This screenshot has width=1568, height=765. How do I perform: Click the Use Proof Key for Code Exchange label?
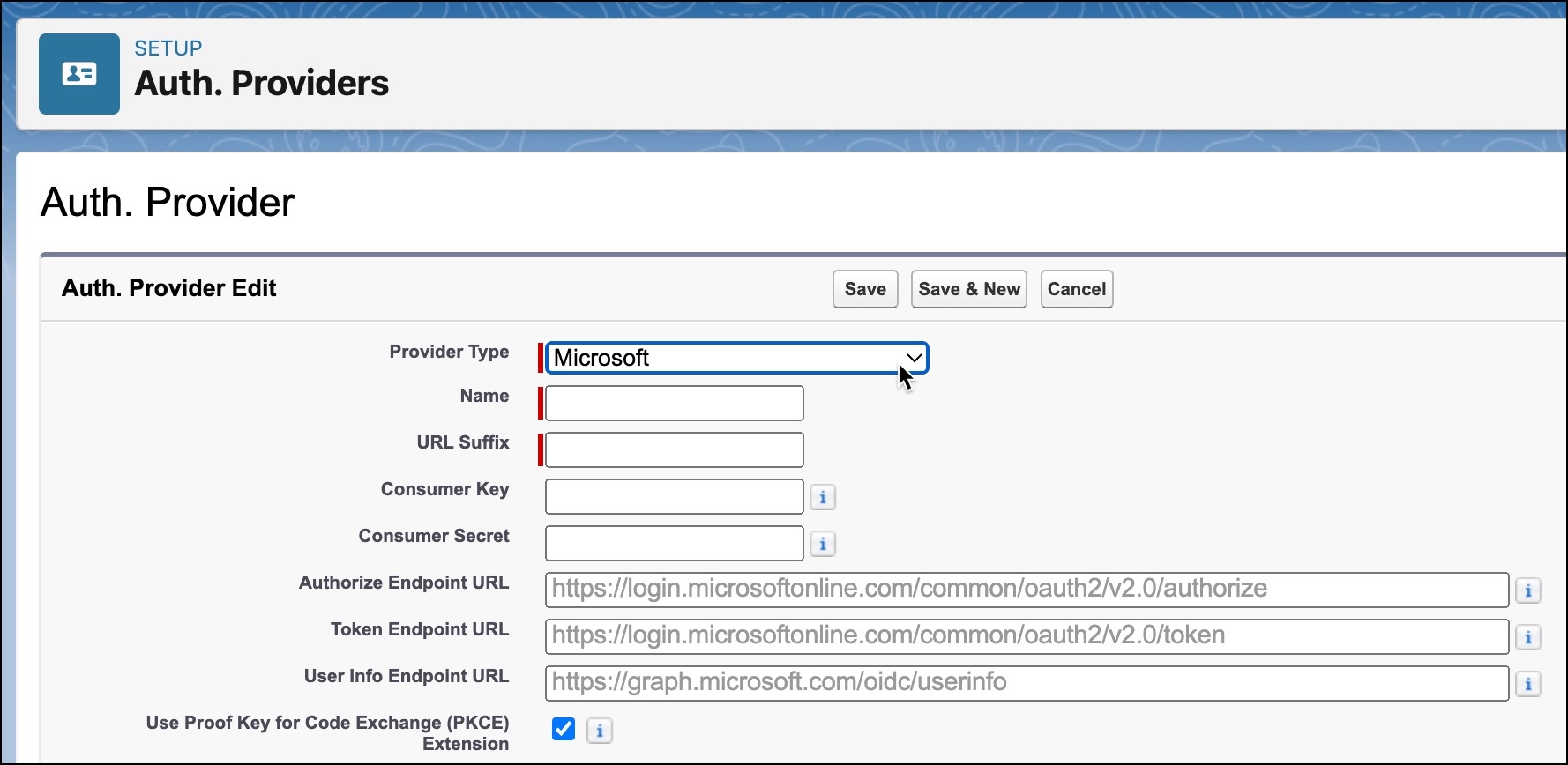pos(328,733)
